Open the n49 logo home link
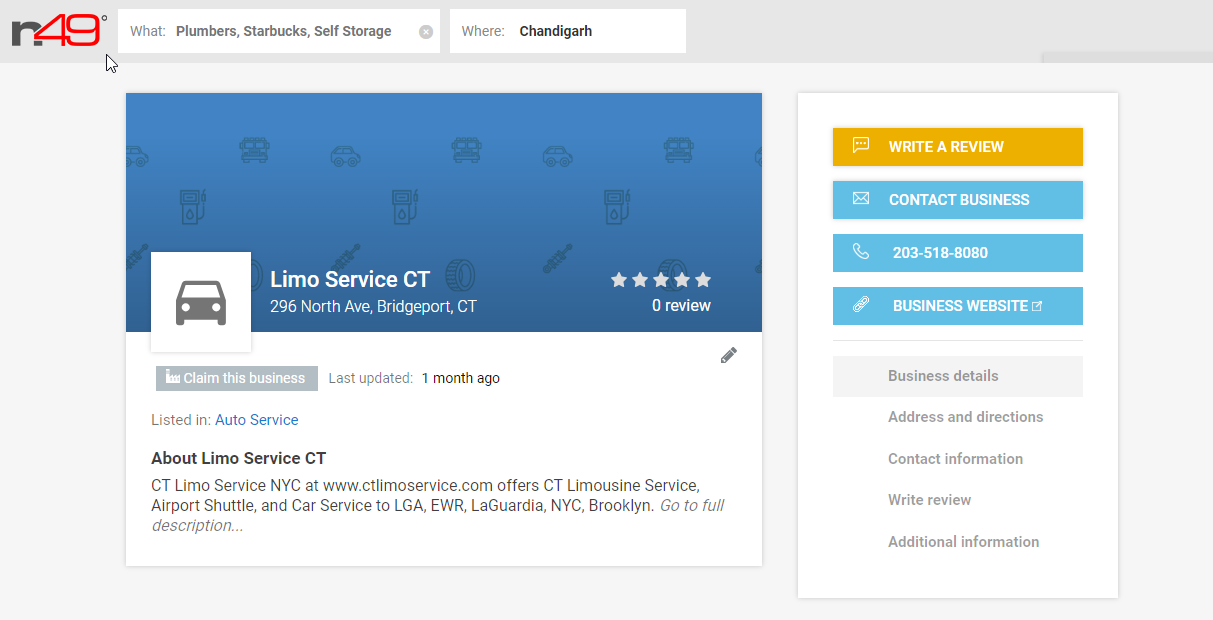 tap(58, 31)
